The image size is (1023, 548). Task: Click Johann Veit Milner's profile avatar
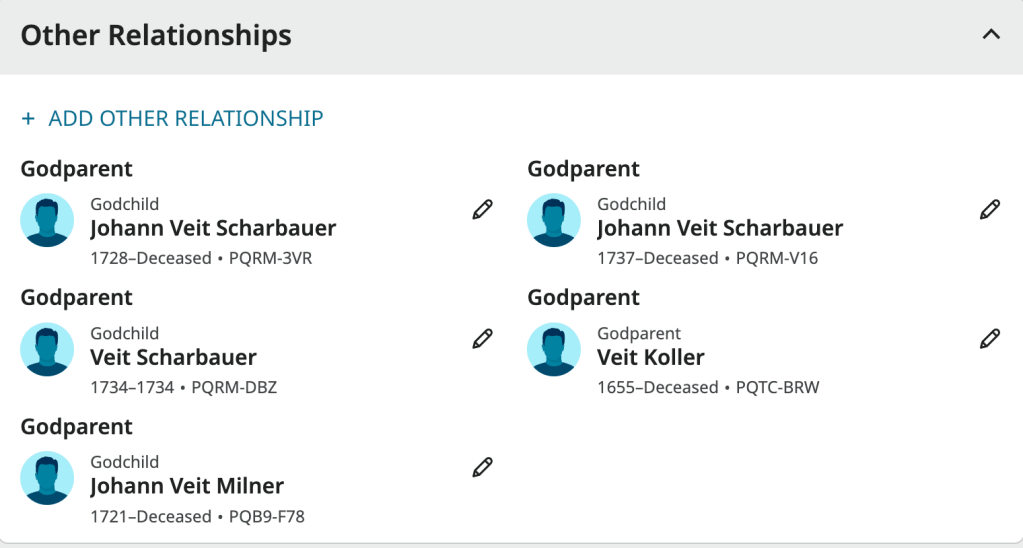(x=47, y=478)
